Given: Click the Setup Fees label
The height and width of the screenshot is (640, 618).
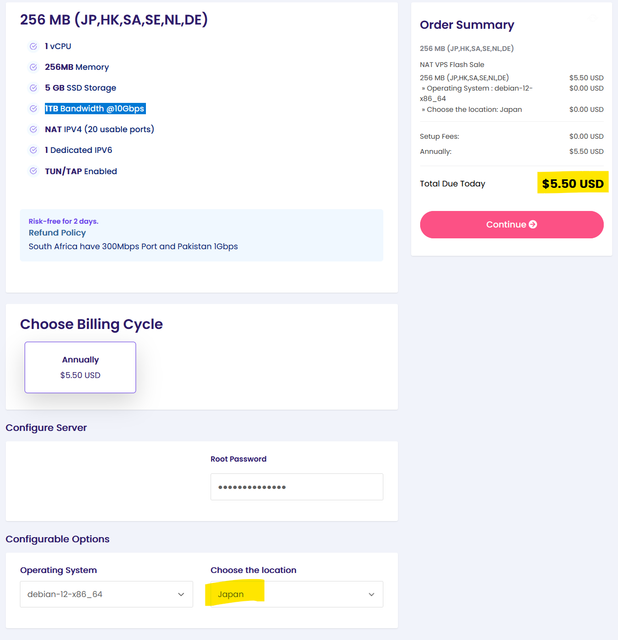Looking at the screenshot, I should 439,136.
